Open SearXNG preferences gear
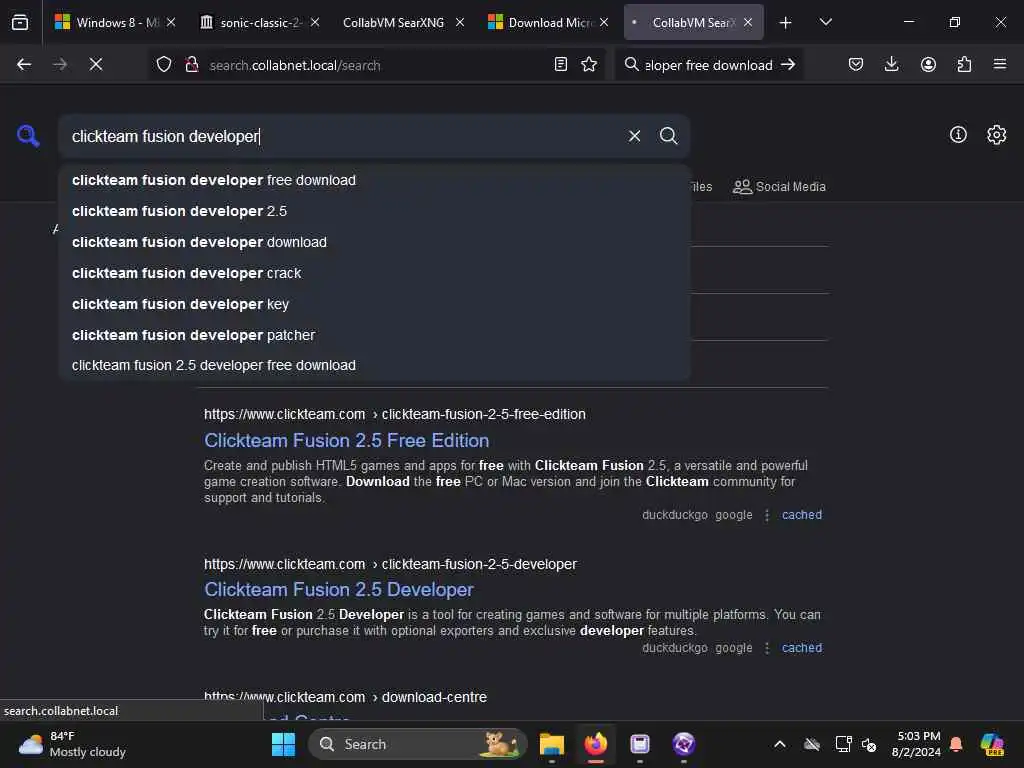 pyautogui.click(x=997, y=135)
